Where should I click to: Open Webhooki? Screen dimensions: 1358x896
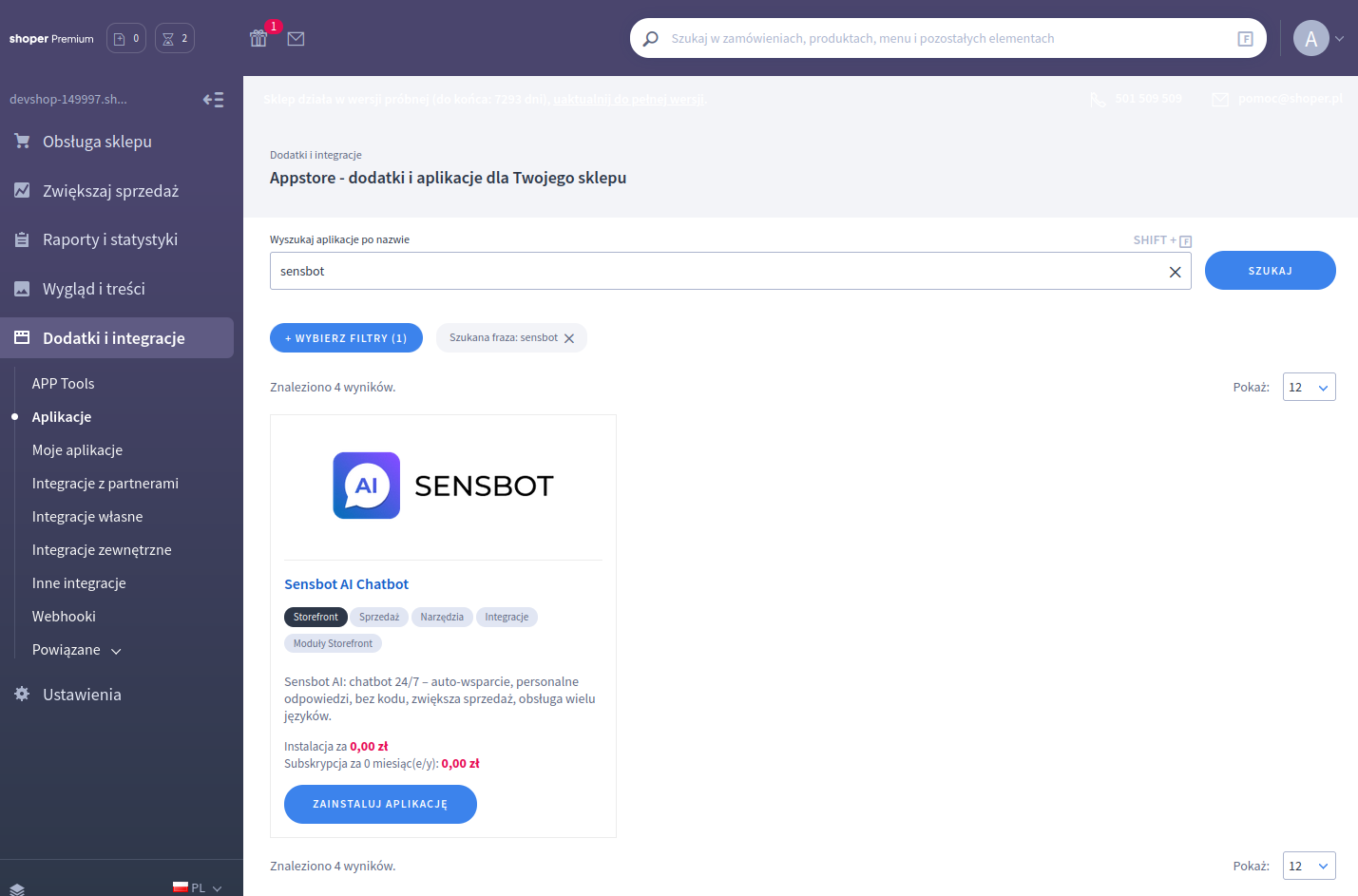click(64, 617)
